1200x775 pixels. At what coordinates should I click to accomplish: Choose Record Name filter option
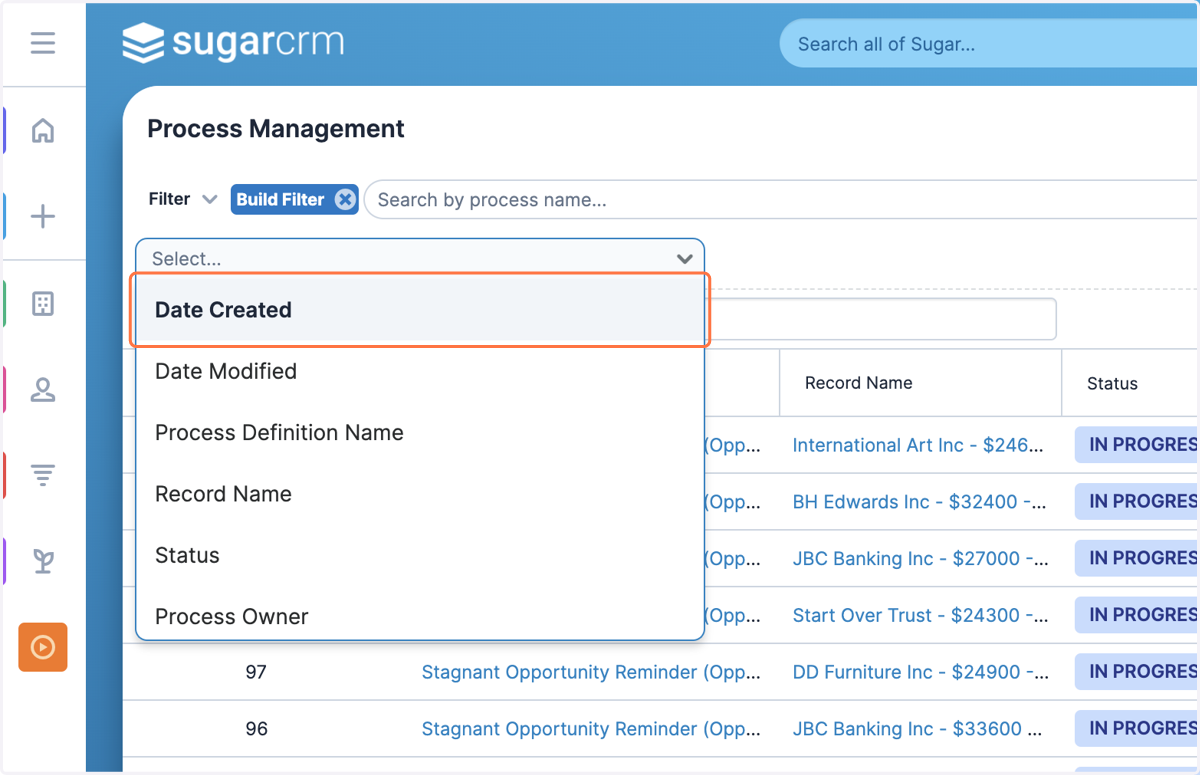click(420, 494)
